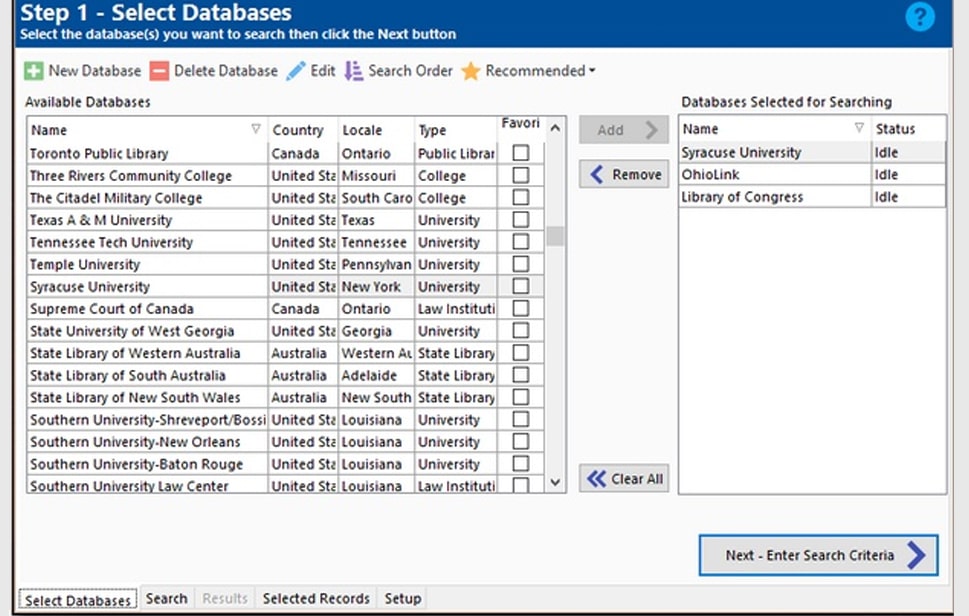Tick favorite checkbox for State University of West Georgia
Screen dimensions: 969x616
click(521, 331)
